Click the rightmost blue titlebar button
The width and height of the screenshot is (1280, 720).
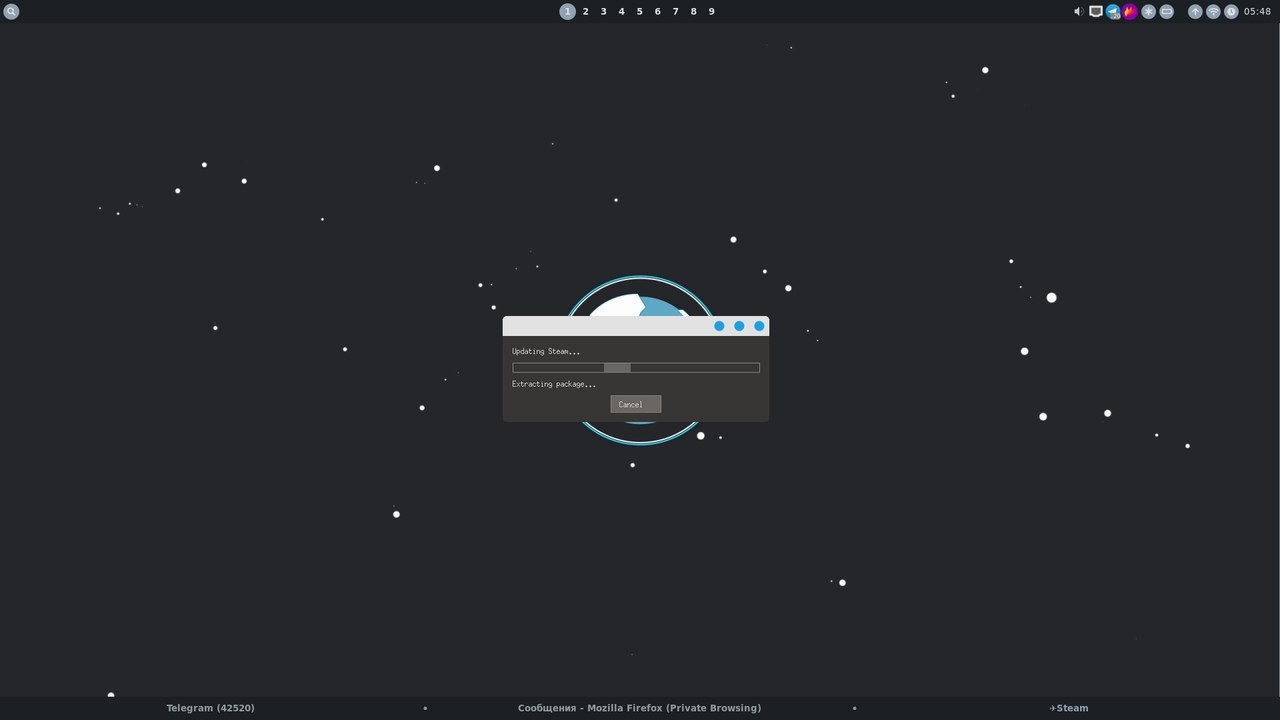pos(759,326)
